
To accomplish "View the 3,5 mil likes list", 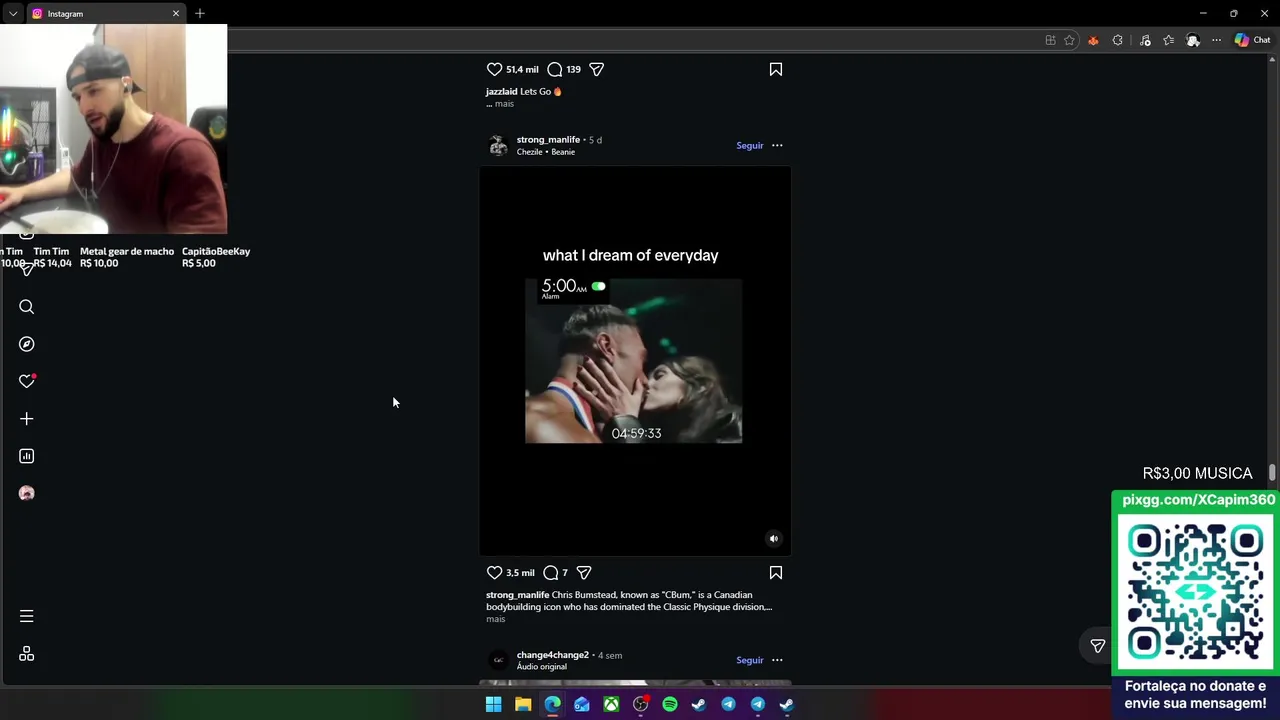I will click(x=520, y=573).
